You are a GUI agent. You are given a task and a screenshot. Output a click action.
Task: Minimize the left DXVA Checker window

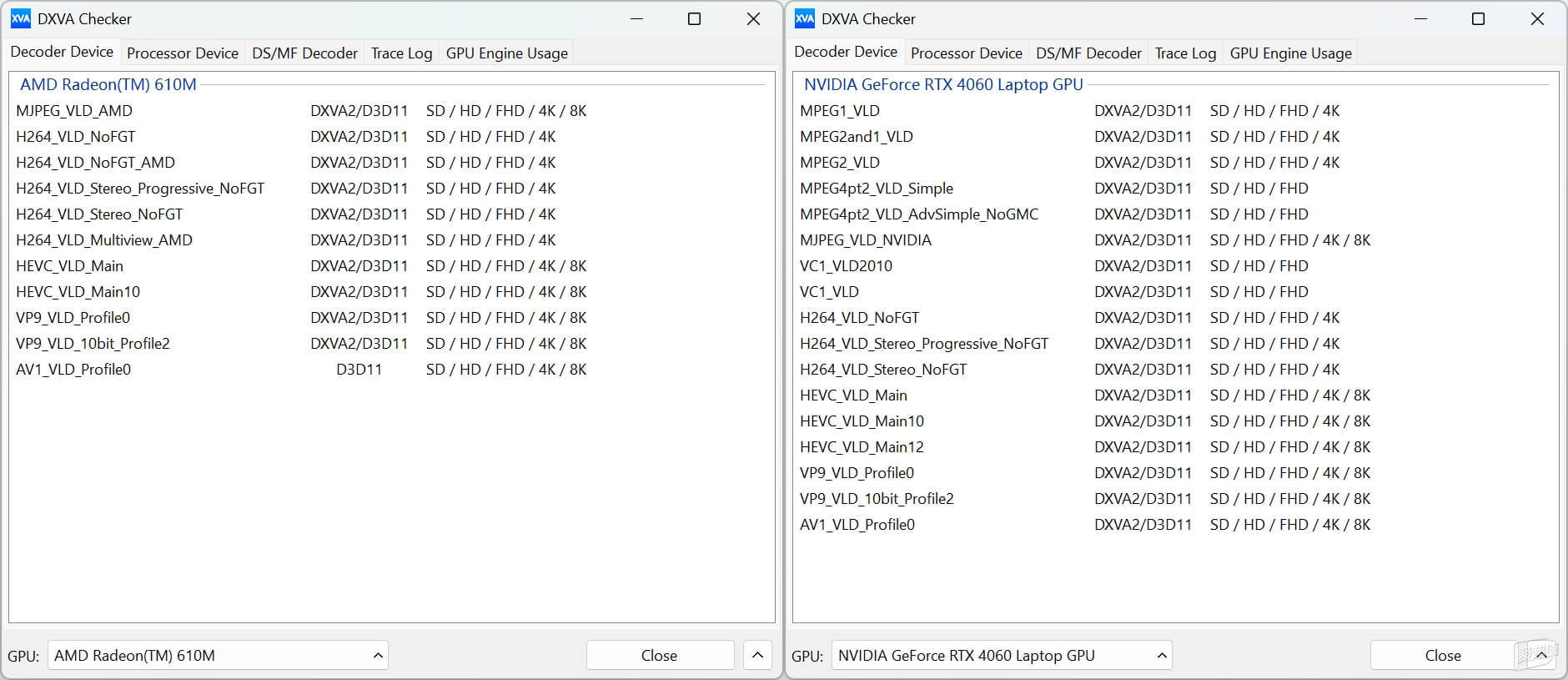[x=636, y=18]
